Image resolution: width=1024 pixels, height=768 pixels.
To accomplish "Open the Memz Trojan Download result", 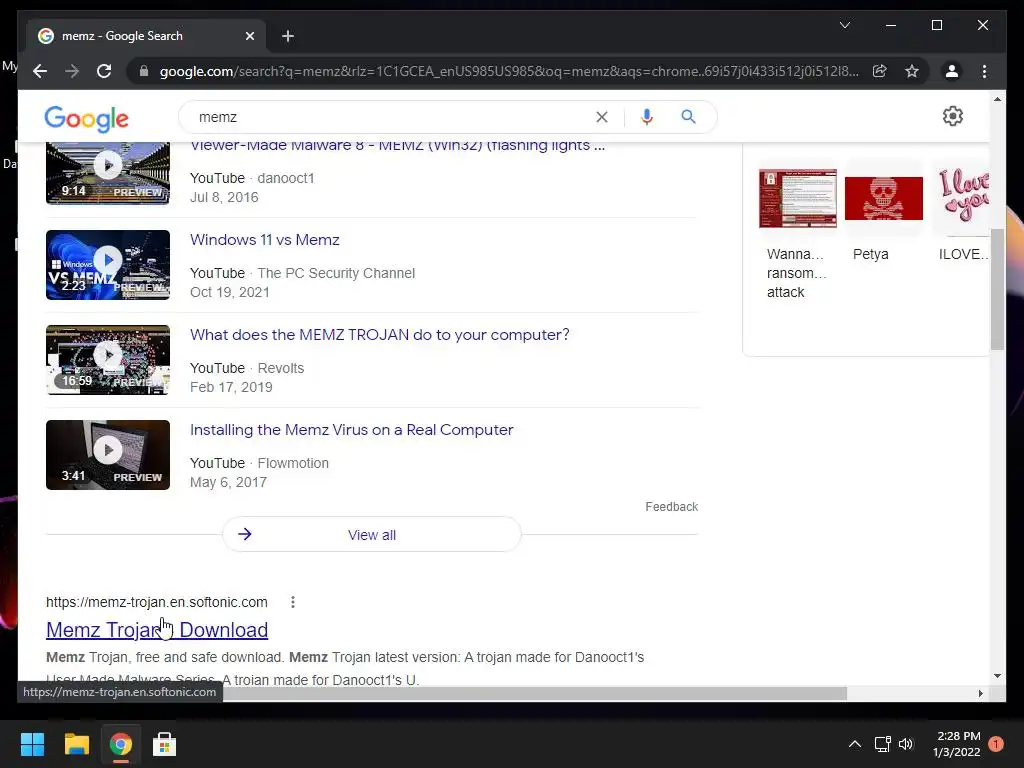I will point(157,630).
